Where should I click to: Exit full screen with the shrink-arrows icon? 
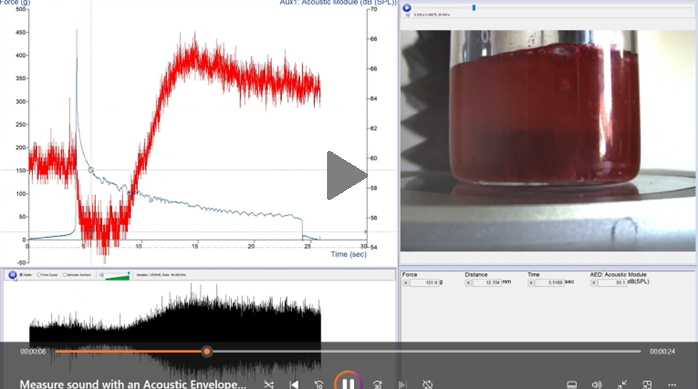(x=622, y=385)
